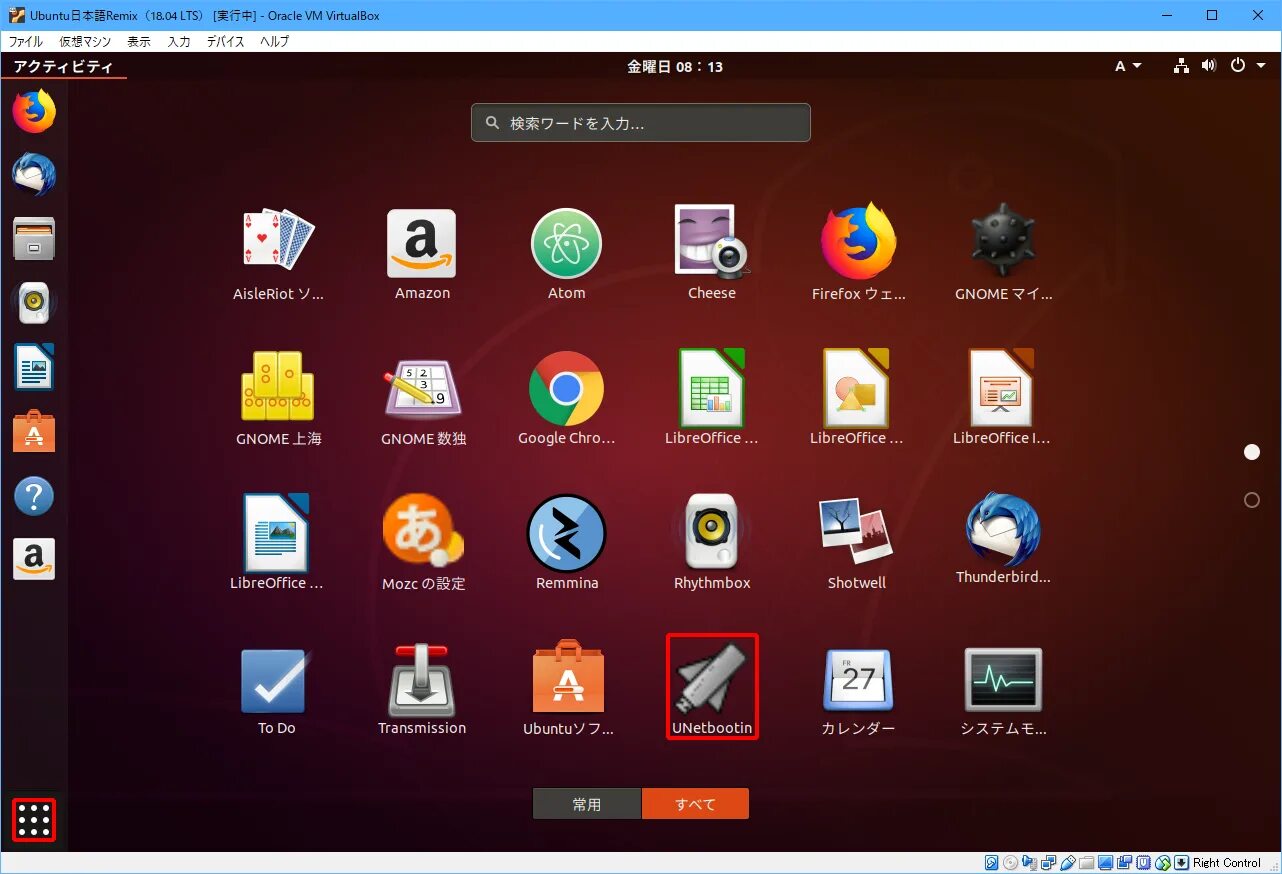Open the AisleRiot solitaire app
Viewport: 1282px width, 874px height.
[278, 254]
